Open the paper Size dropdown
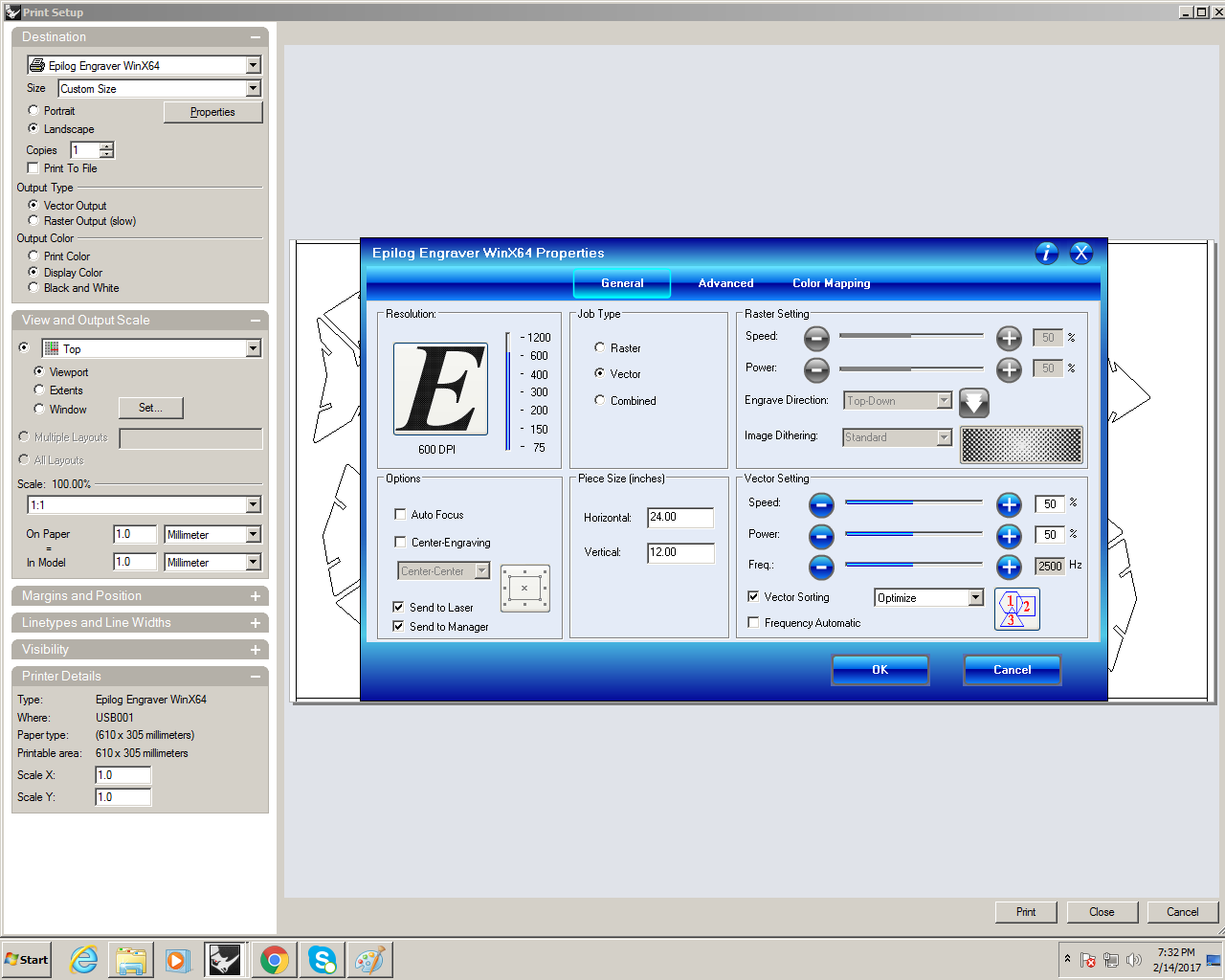The height and width of the screenshot is (980, 1225). [x=254, y=88]
